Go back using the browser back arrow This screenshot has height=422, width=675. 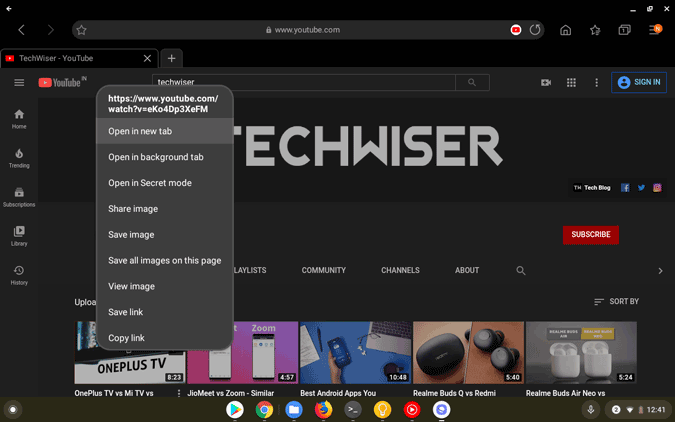[x=21, y=30]
